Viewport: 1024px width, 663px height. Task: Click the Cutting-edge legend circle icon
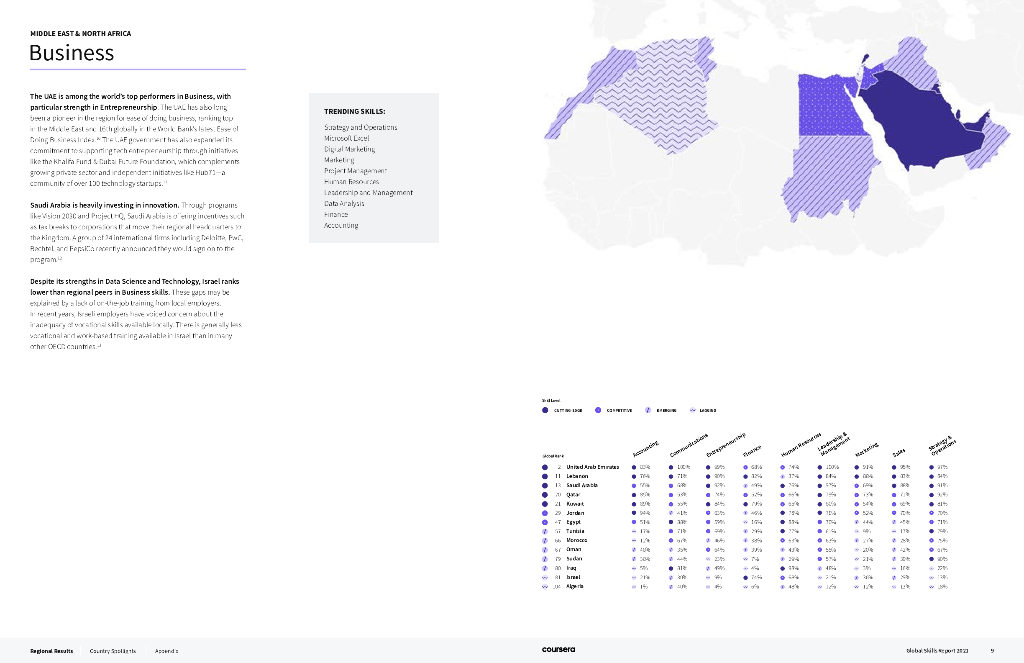(x=545, y=410)
